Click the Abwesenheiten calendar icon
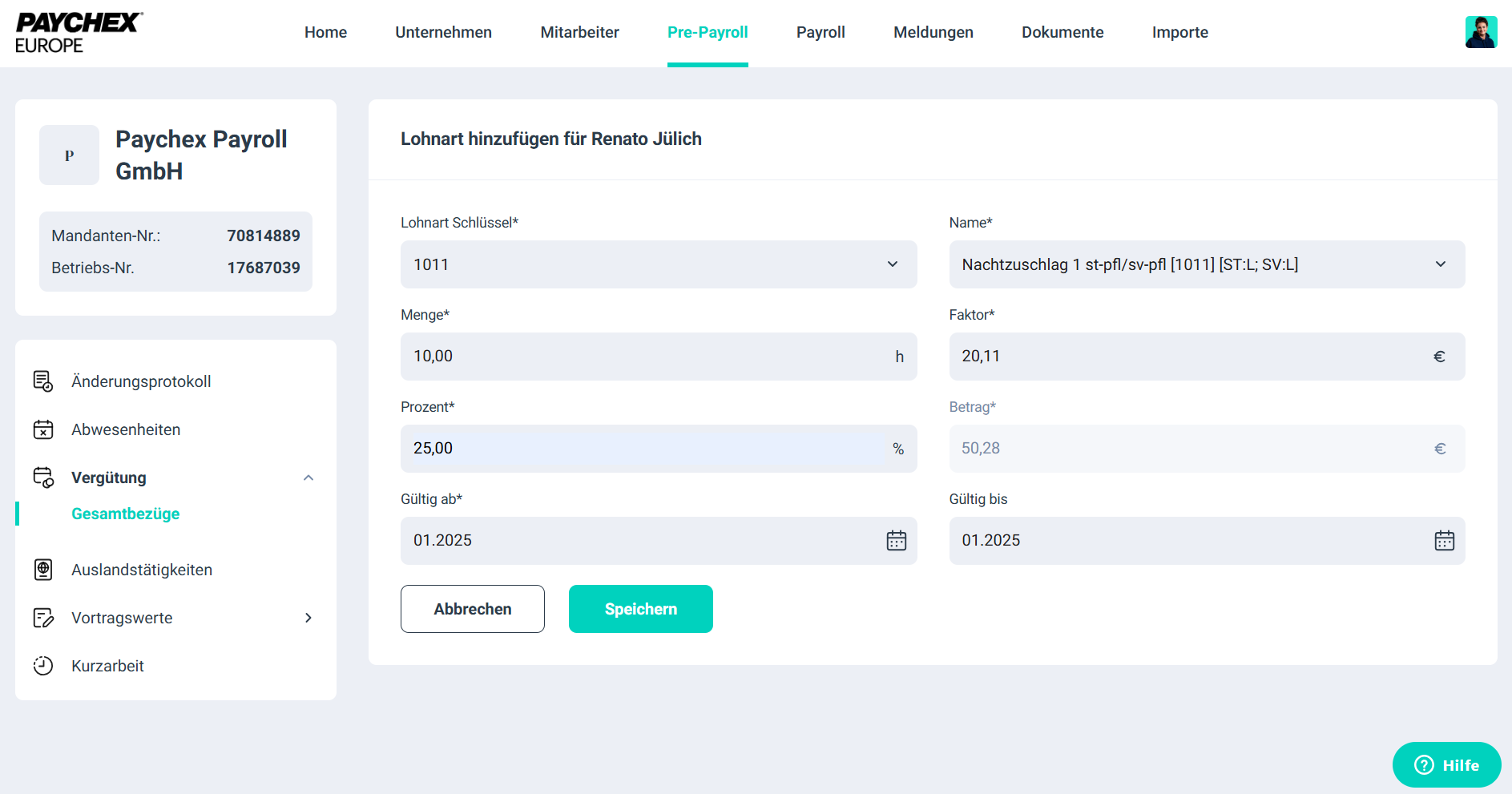 [x=43, y=429]
